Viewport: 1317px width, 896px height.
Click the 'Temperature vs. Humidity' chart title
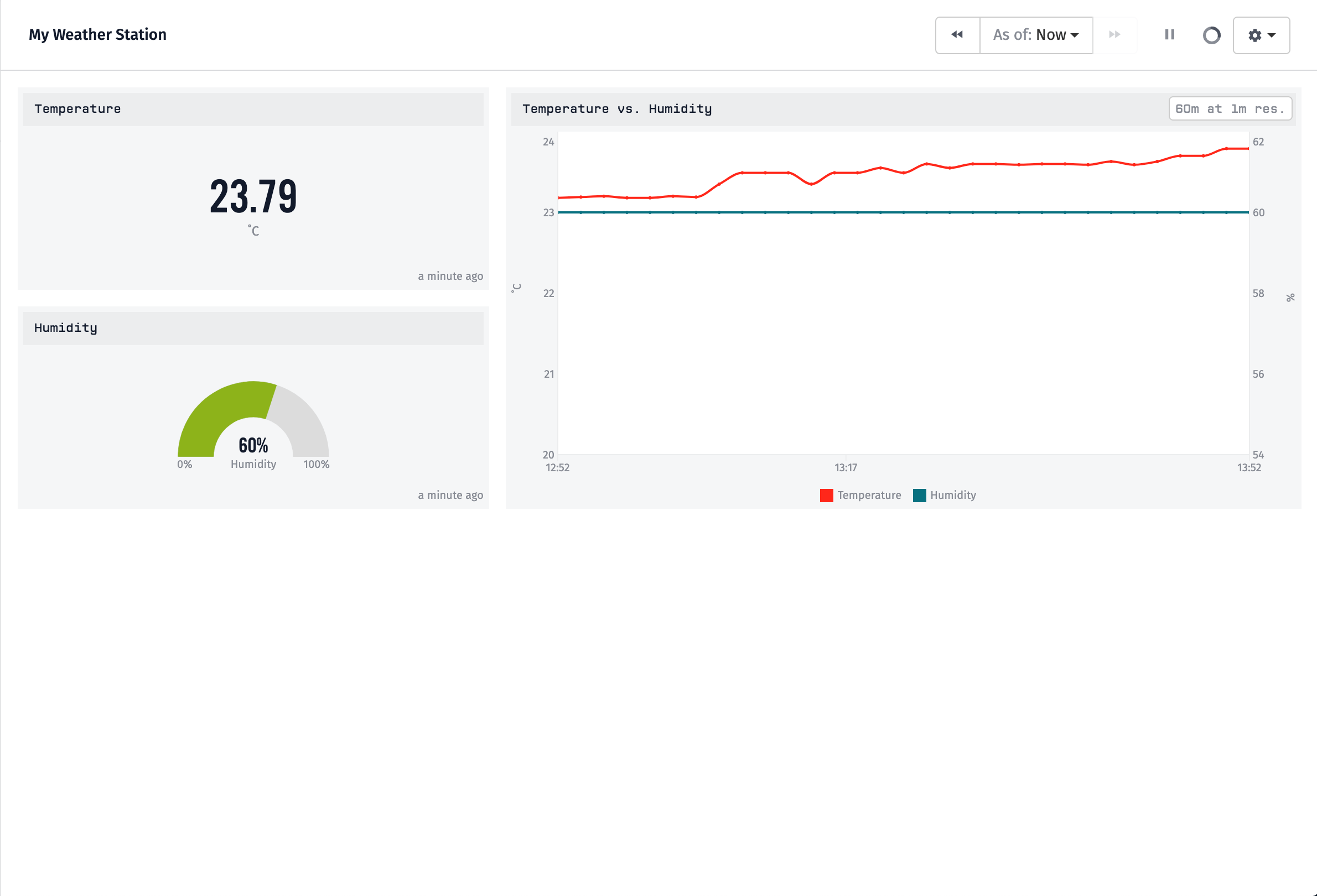(x=616, y=109)
